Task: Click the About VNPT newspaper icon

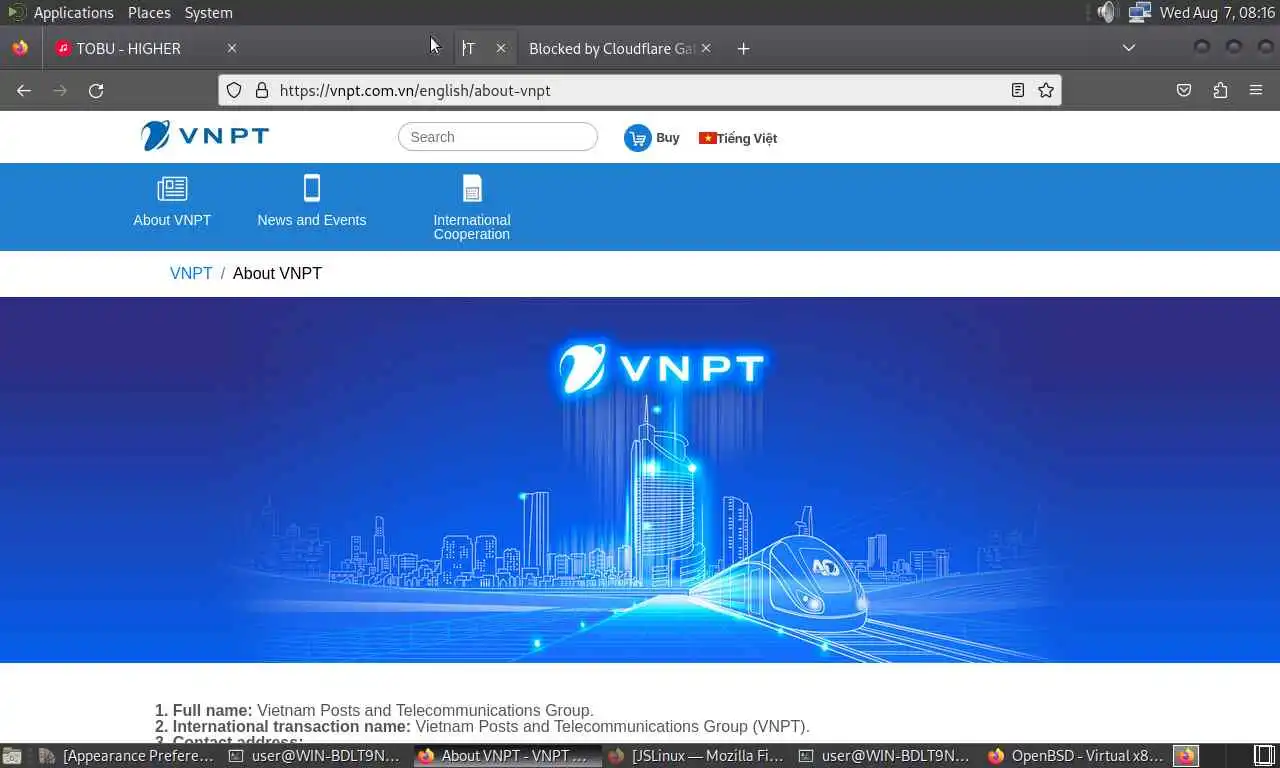Action: (172, 188)
